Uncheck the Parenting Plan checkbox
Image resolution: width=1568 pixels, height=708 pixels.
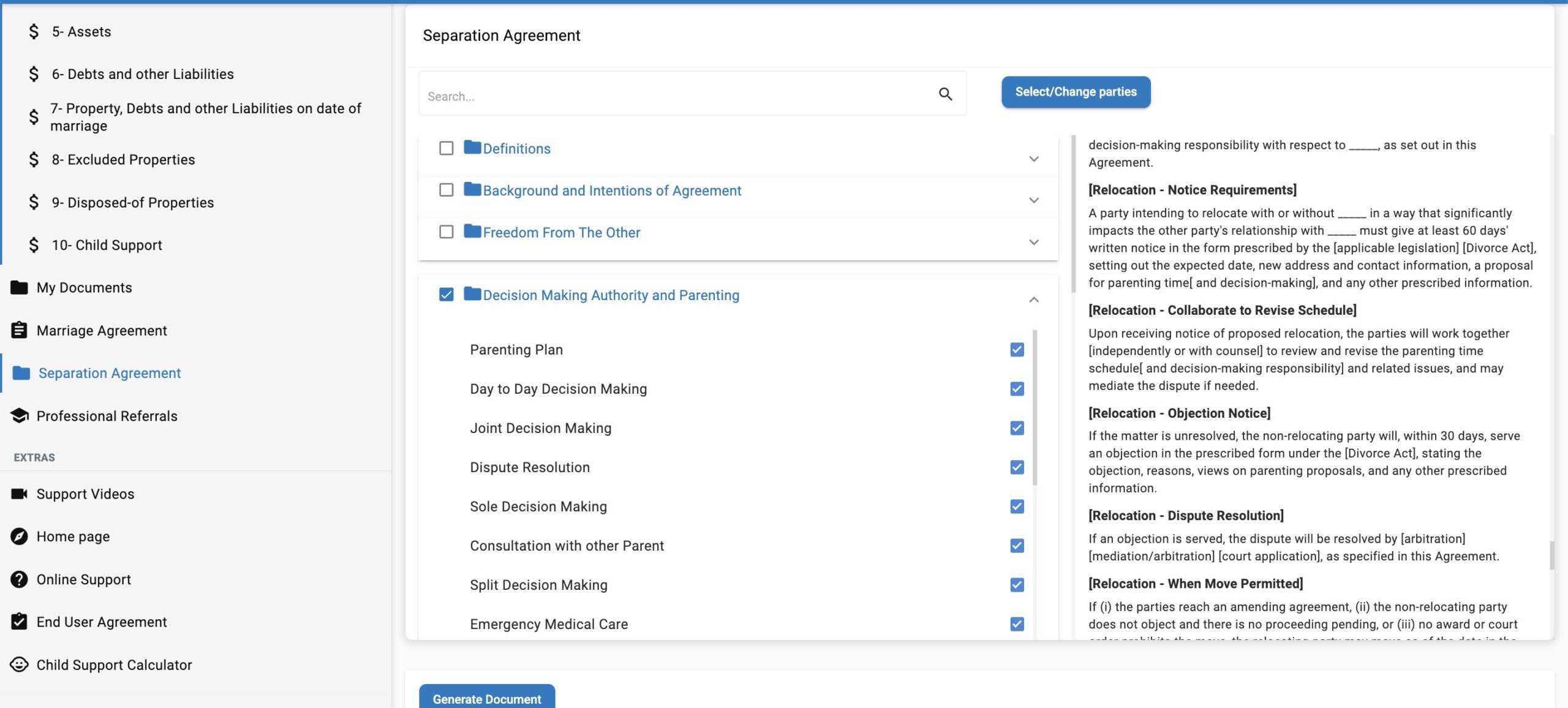[x=1017, y=350]
